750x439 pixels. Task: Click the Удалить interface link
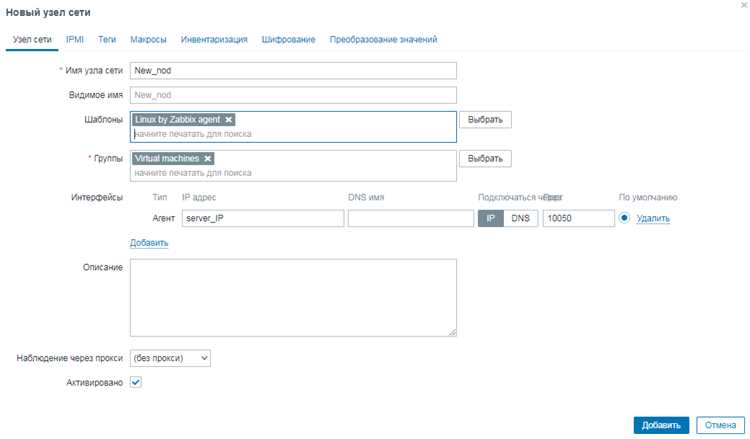[x=653, y=218]
